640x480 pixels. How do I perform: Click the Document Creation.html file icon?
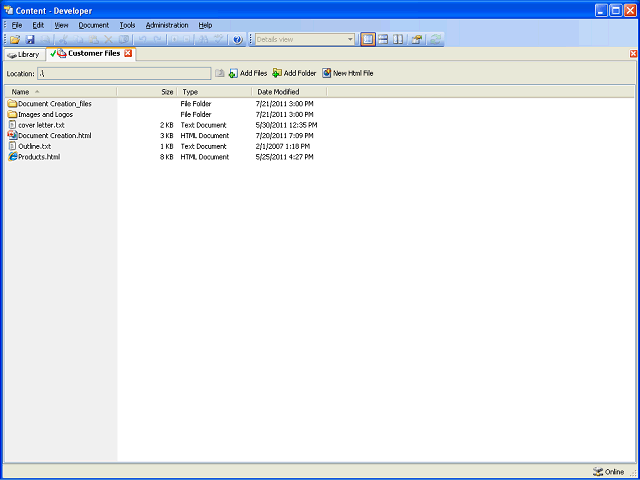click(x=13, y=135)
